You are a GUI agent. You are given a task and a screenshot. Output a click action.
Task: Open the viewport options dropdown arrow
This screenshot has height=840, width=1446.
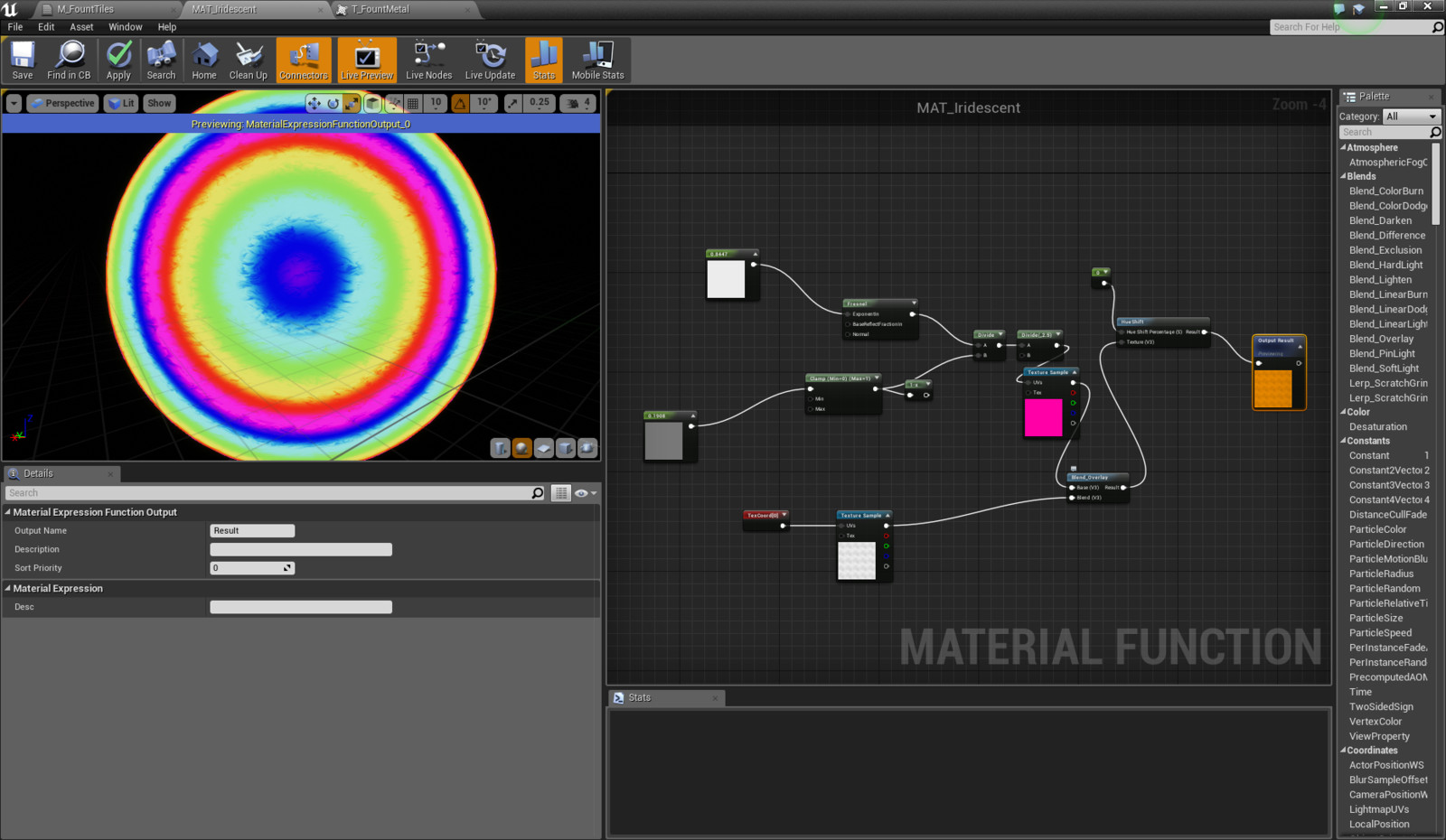coord(14,103)
